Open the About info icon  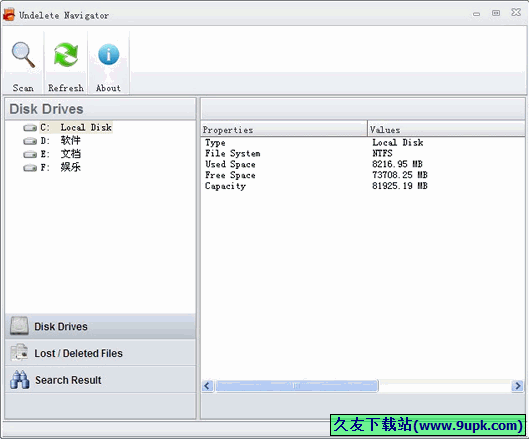tap(108, 54)
